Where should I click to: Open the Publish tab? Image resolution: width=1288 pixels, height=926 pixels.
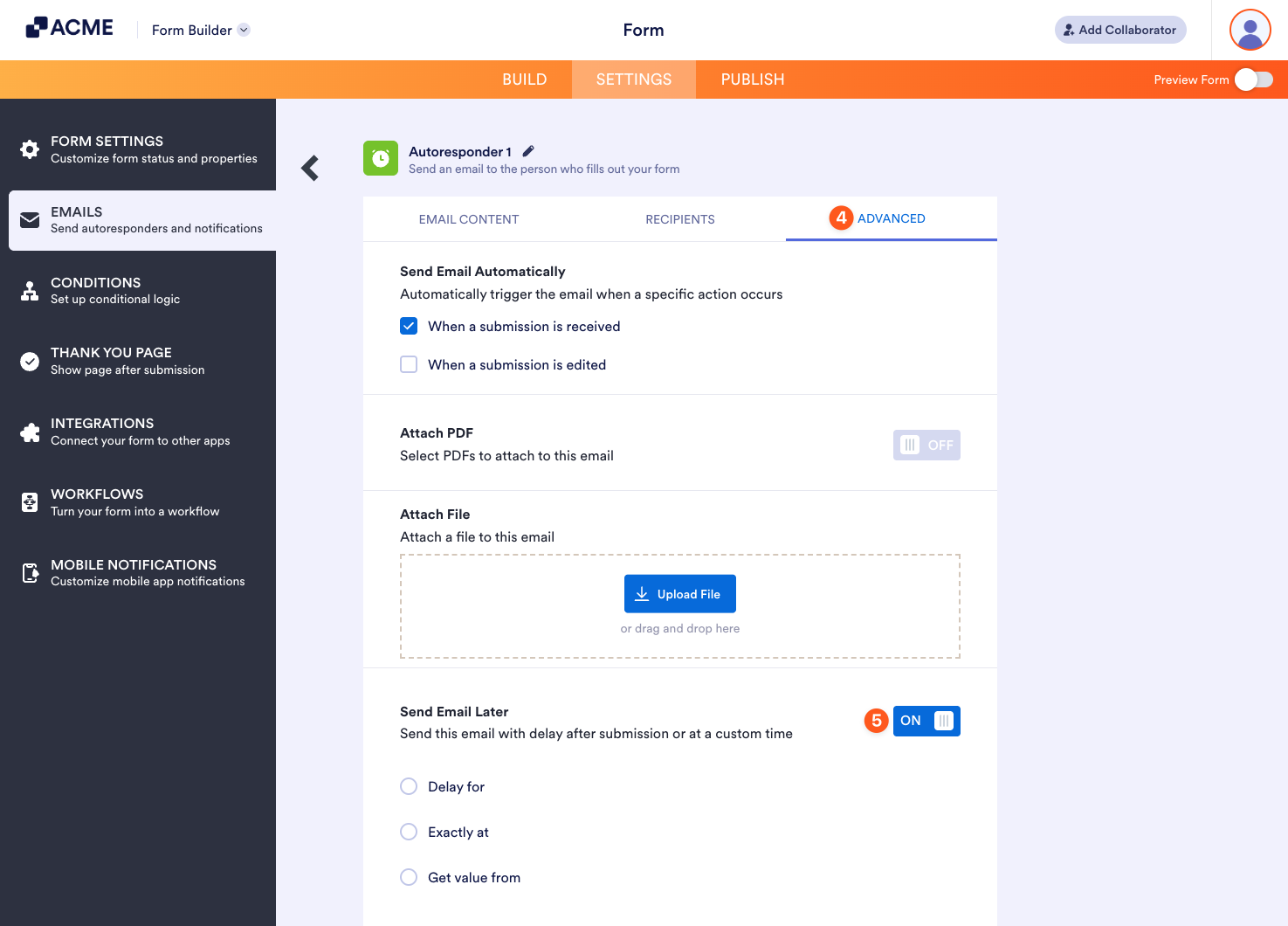752,79
